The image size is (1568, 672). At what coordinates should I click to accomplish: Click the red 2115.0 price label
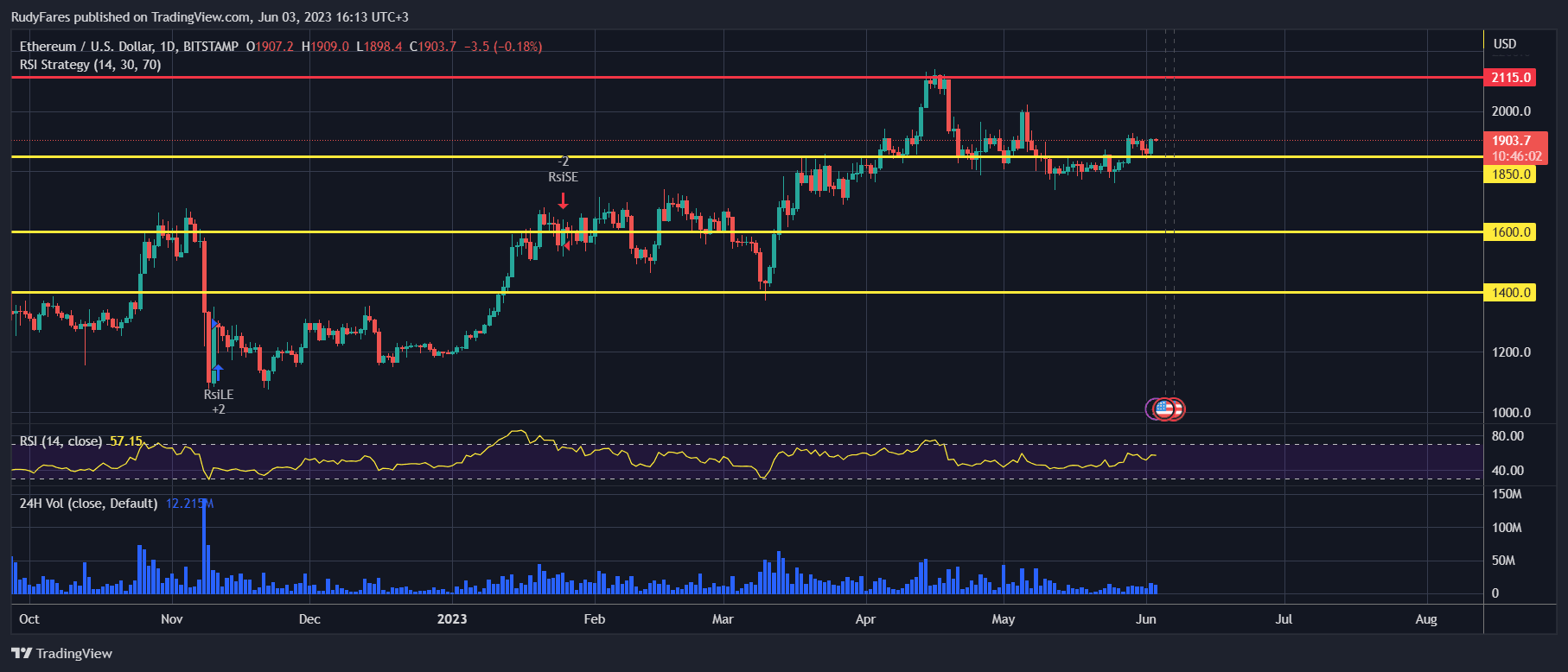[1510, 78]
